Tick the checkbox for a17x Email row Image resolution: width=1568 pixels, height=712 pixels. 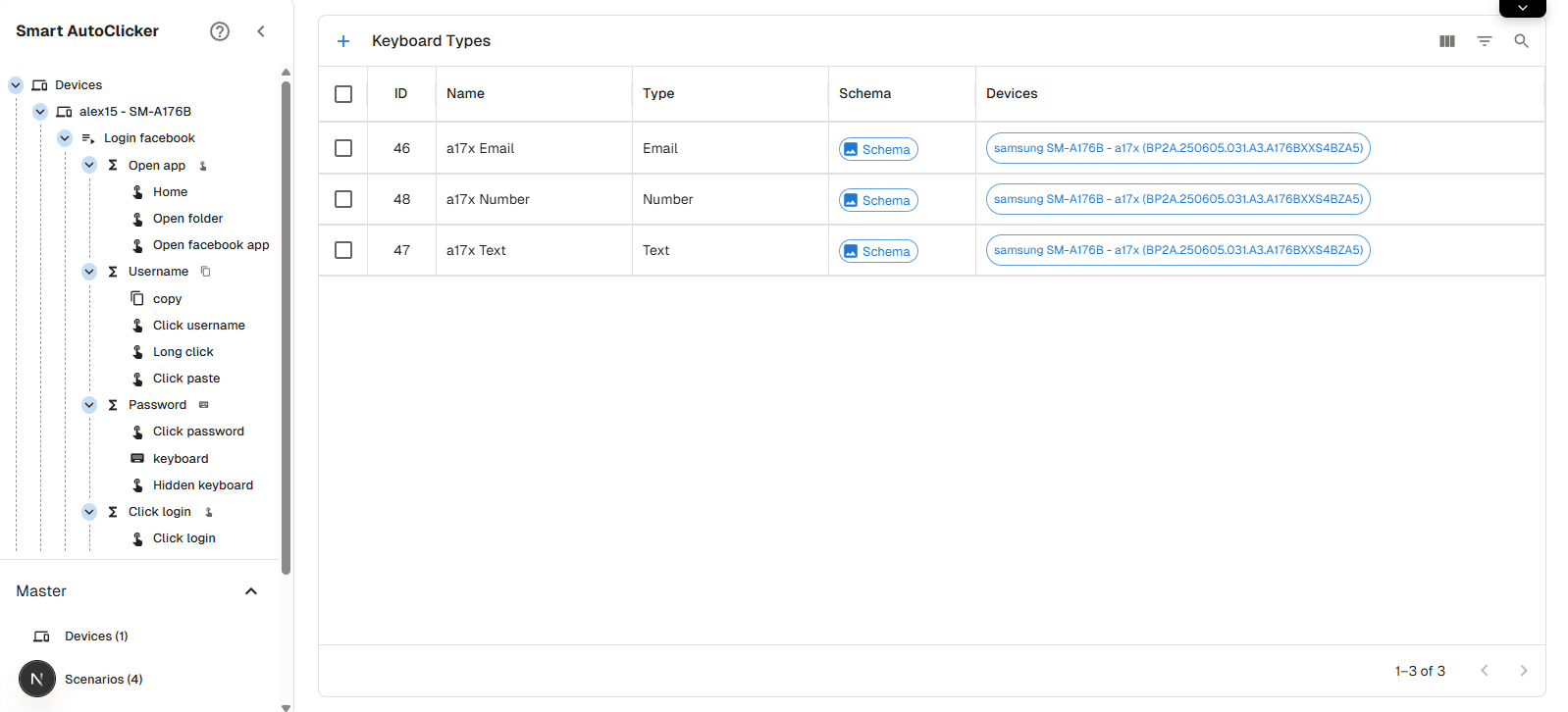coord(343,148)
